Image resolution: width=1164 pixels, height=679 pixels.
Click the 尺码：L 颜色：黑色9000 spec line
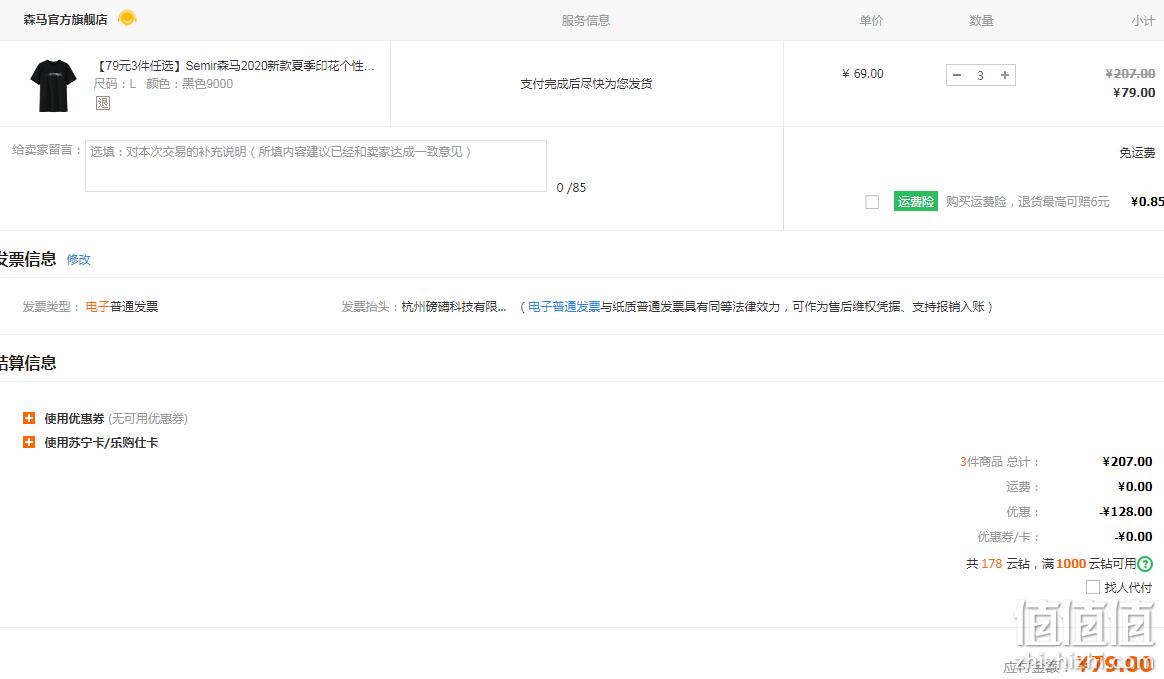[163, 84]
